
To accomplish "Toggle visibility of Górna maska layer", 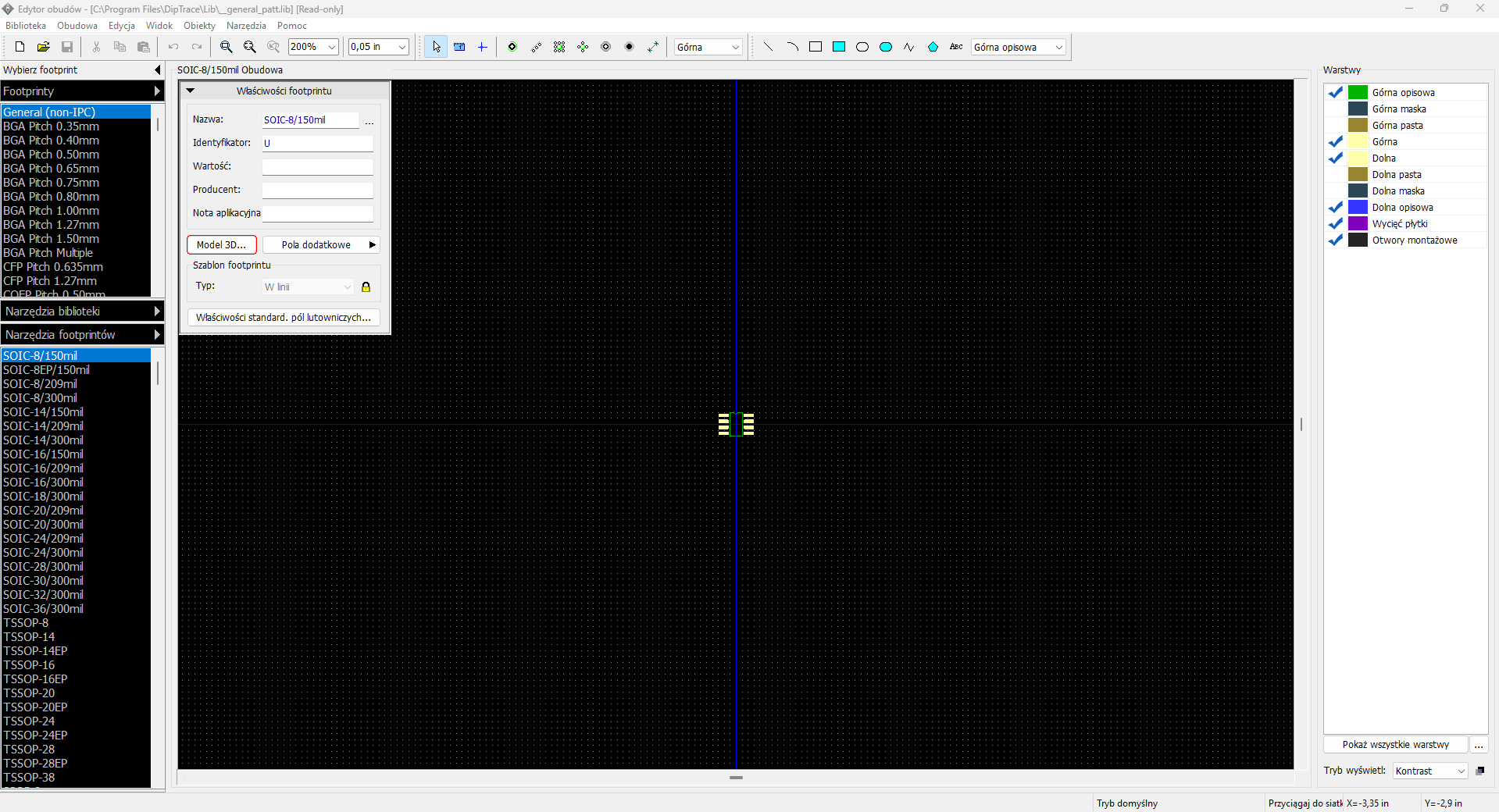I will point(1336,109).
